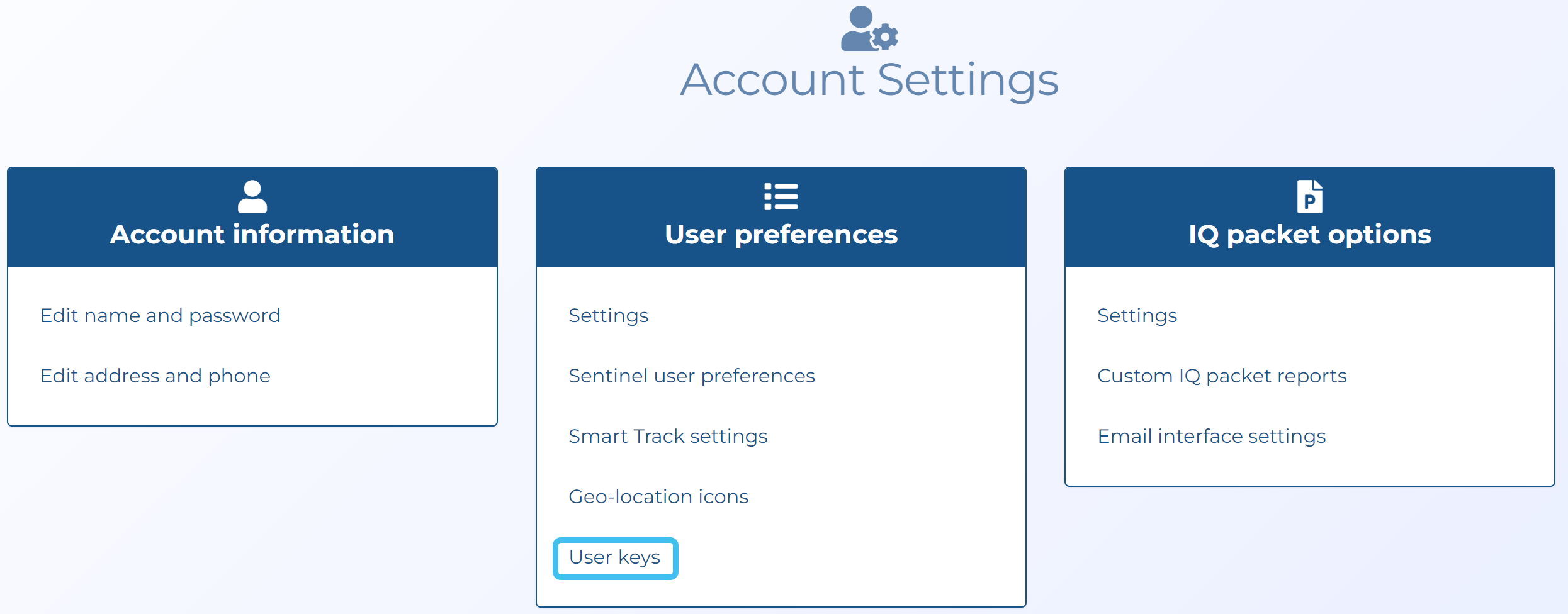Click the gear cog in the page header icon
This screenshot has height=614, width=1568.
click(886, 37)
